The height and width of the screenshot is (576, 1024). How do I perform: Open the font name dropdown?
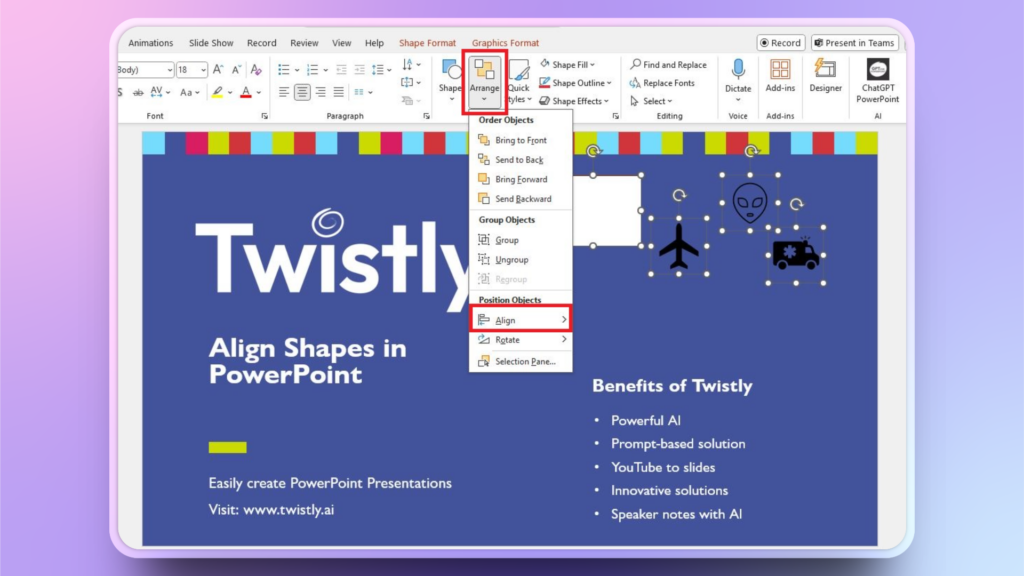170,70
